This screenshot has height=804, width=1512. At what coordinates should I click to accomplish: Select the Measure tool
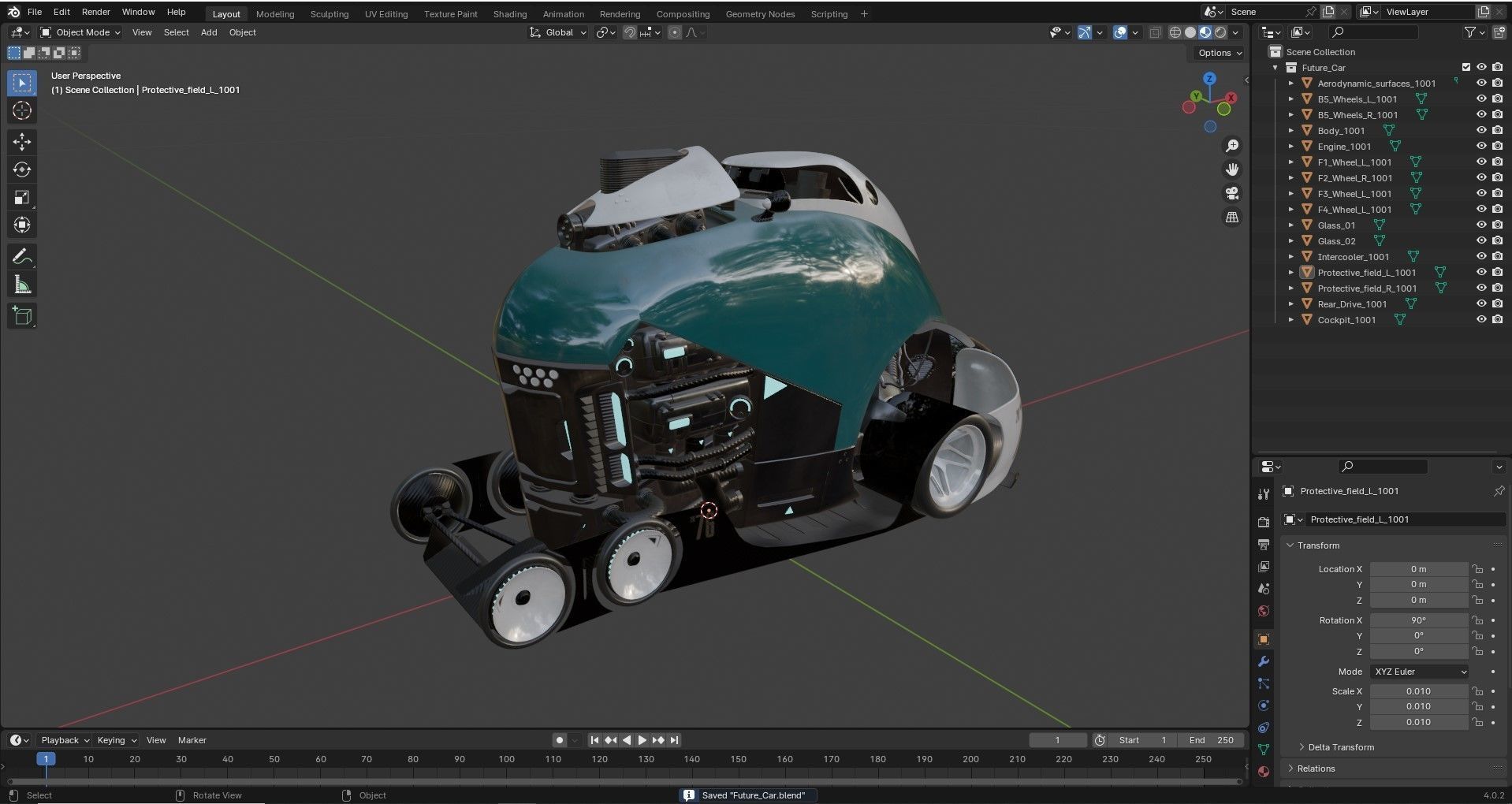pyautogui.click(x=22, y=285)
